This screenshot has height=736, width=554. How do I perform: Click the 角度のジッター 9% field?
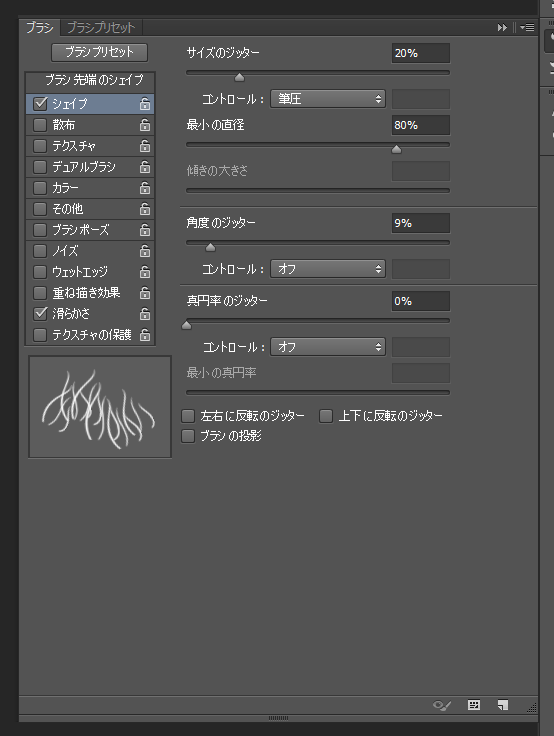[x=421, y=223]
